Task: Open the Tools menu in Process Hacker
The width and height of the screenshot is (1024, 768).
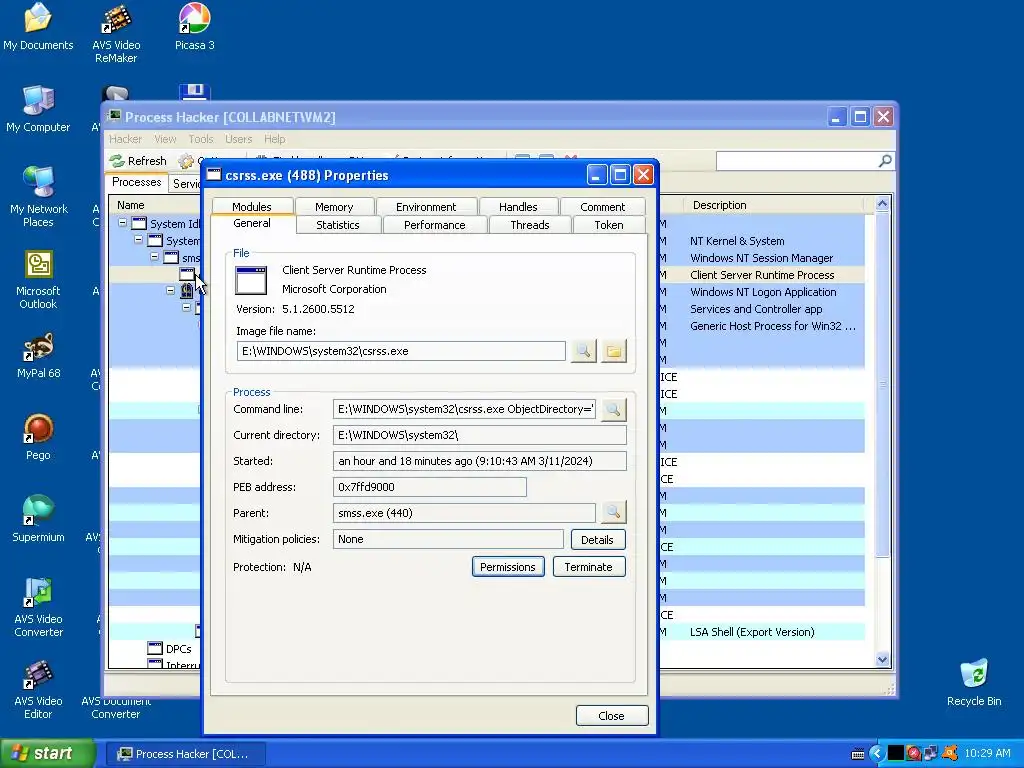Action: click(x=200, y=139)
